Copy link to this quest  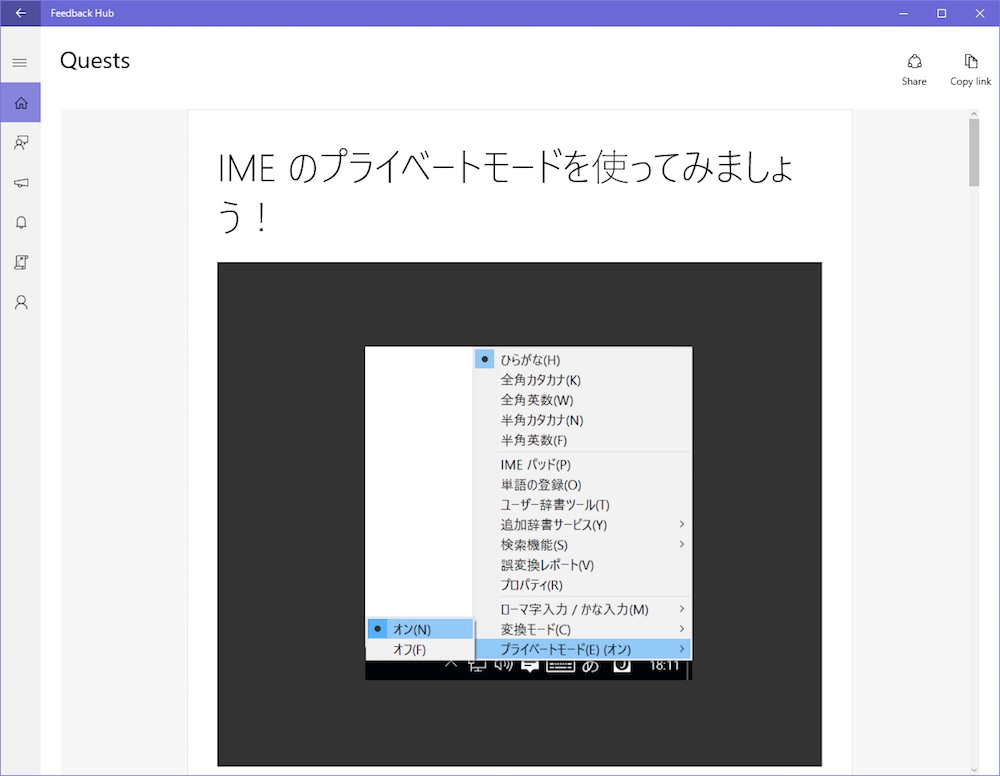[x=970, y=70]
